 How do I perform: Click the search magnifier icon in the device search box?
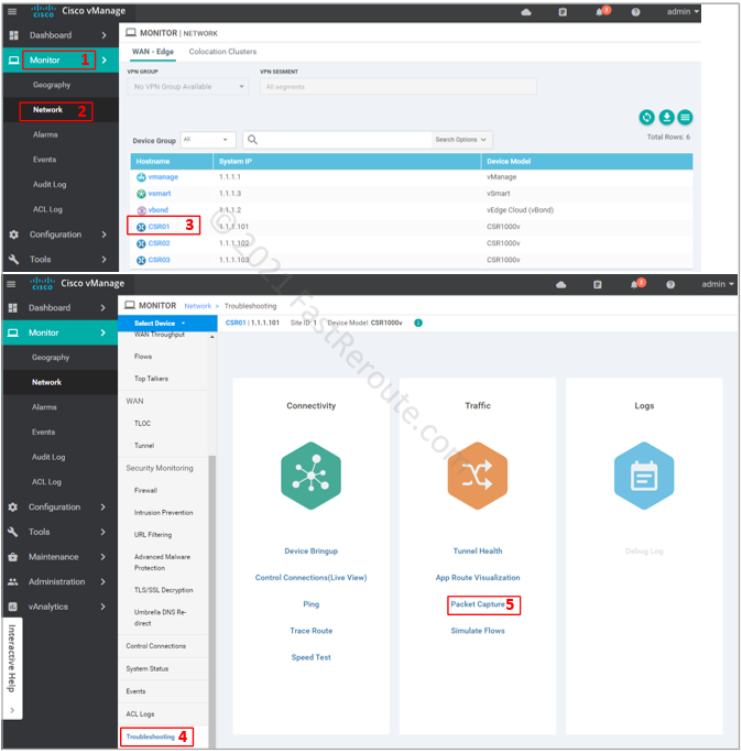pos(252,139)
